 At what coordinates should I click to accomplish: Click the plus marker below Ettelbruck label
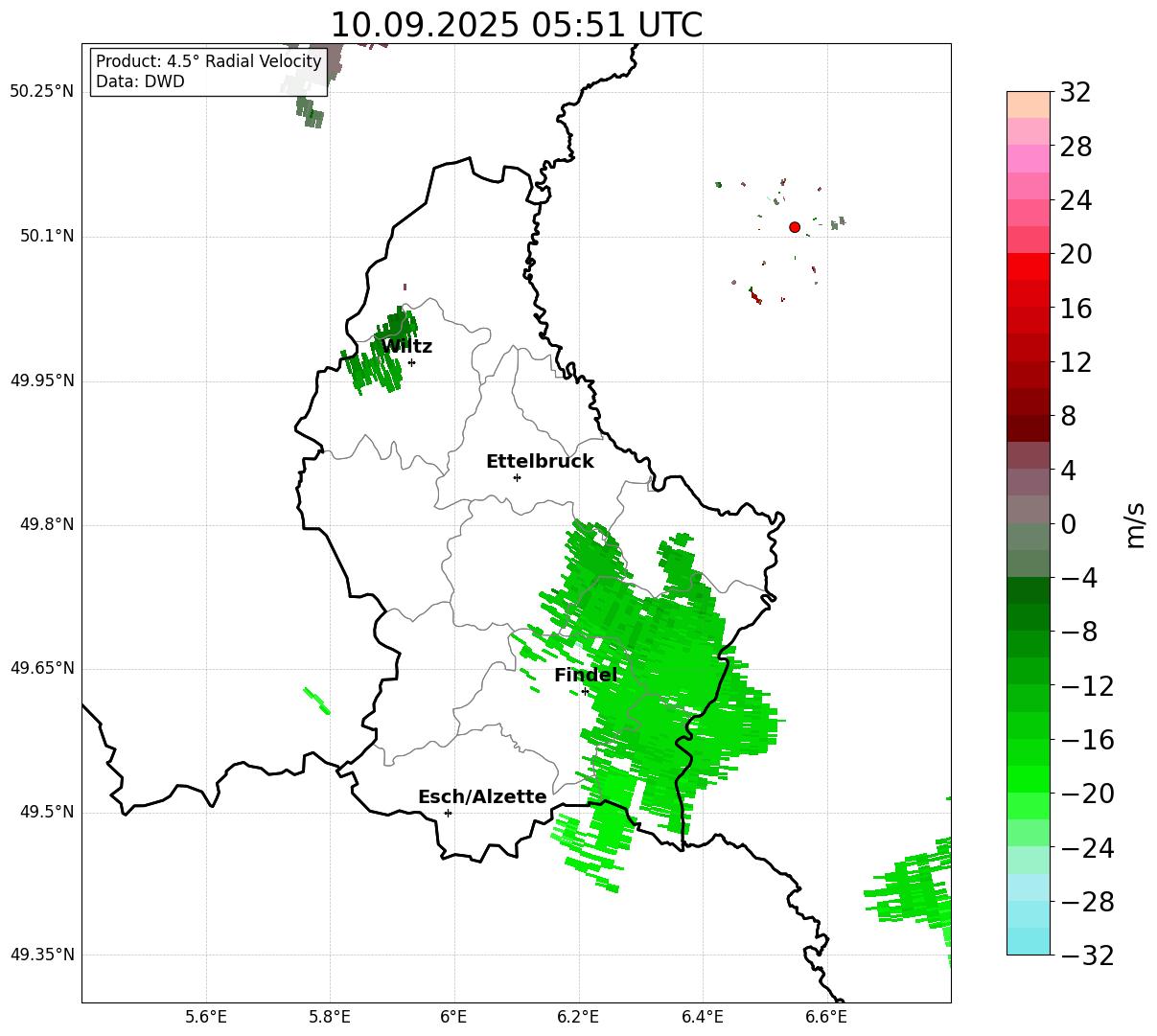pos(517,477)
